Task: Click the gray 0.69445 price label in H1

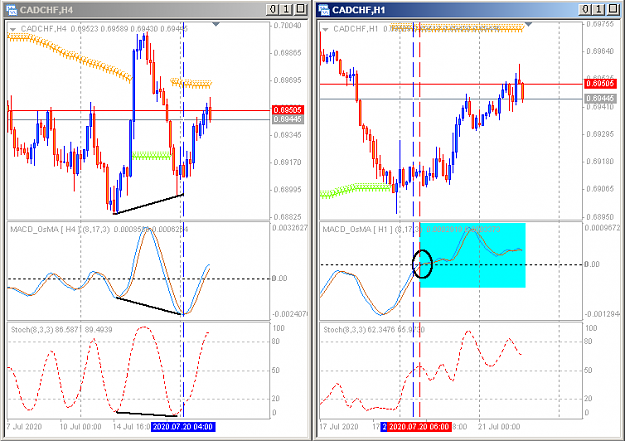Action: [x=600, y=98]
